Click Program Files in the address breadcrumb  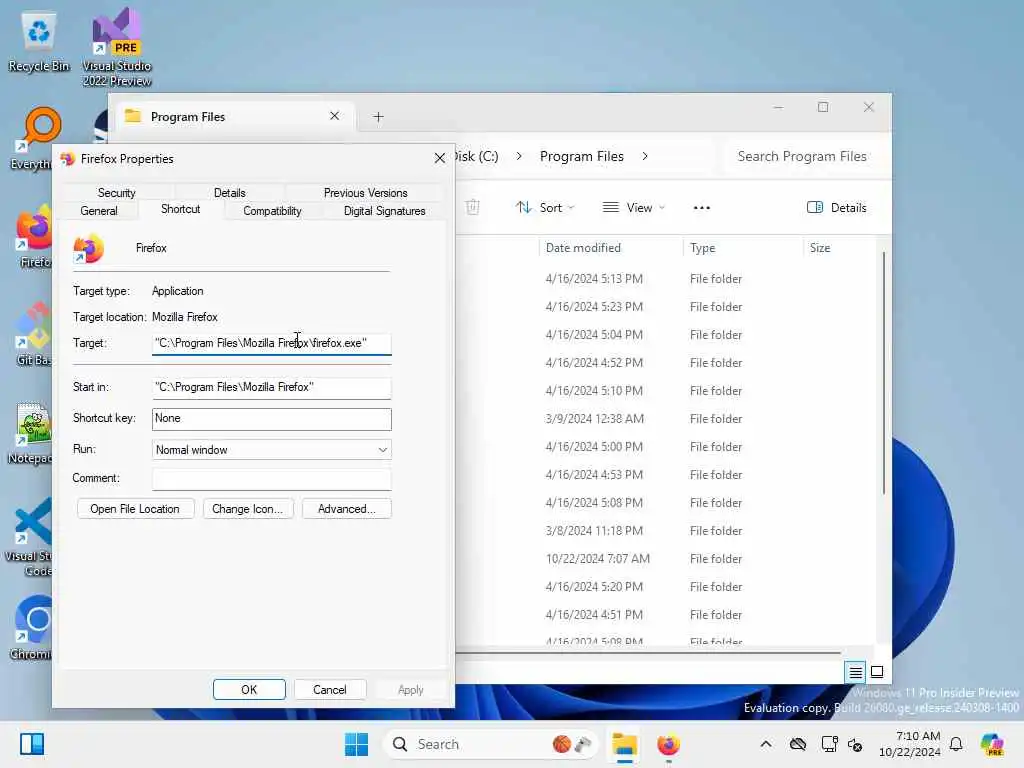[x=582, y=156]
